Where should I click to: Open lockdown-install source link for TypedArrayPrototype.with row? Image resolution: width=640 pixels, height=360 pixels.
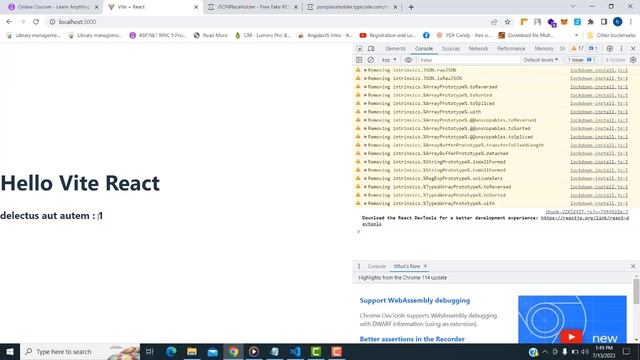click(599, 203)
